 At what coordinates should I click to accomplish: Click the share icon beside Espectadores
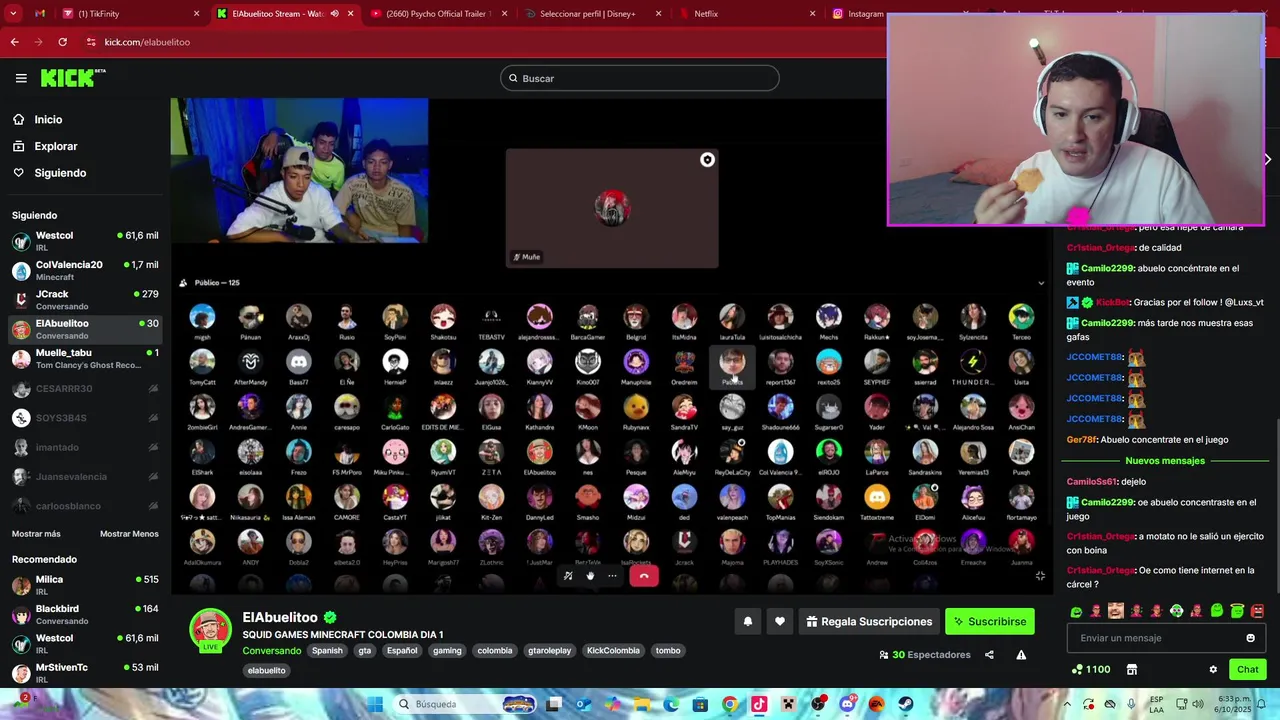point(989,655)
